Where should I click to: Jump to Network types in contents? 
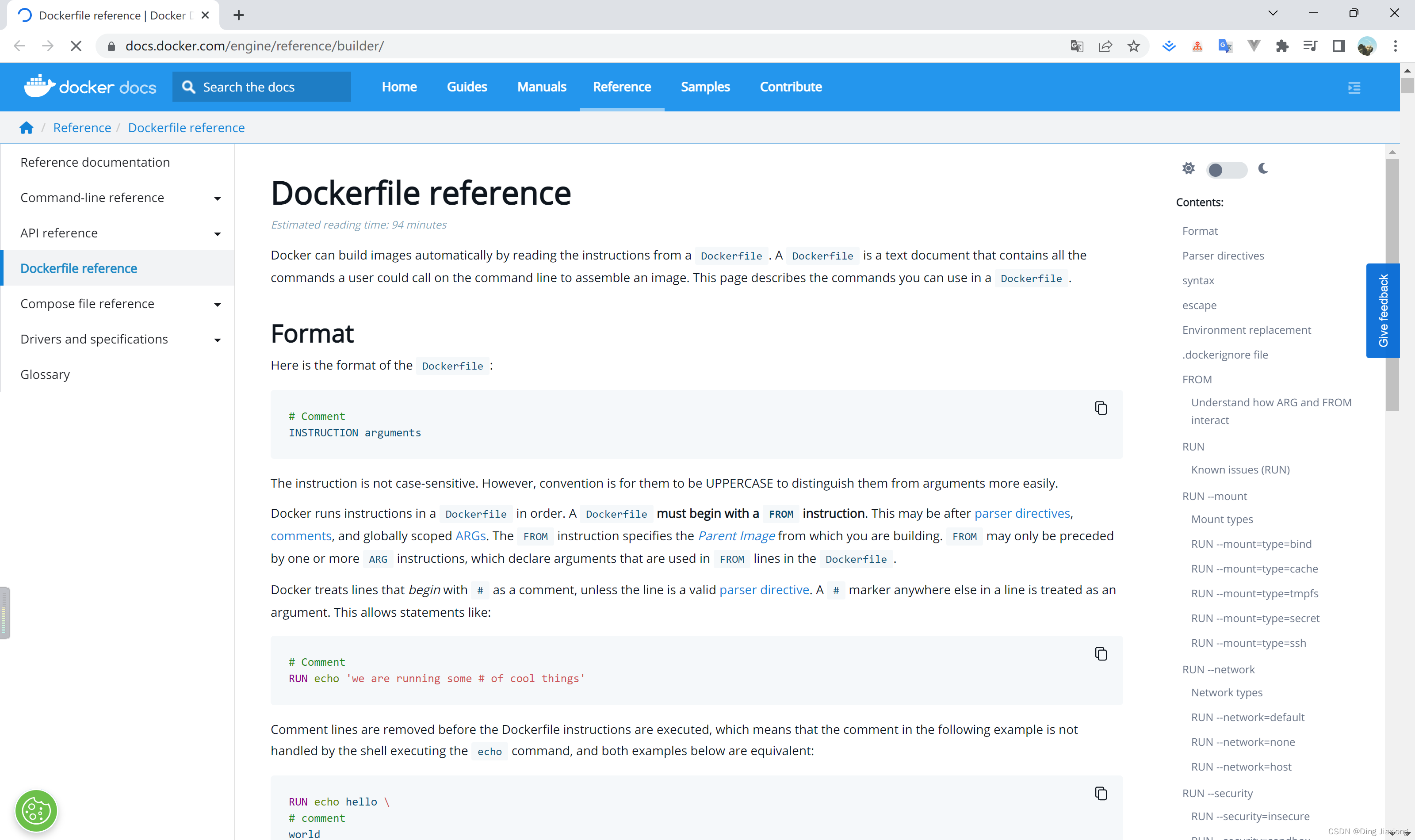click(x=1227, y=693)
